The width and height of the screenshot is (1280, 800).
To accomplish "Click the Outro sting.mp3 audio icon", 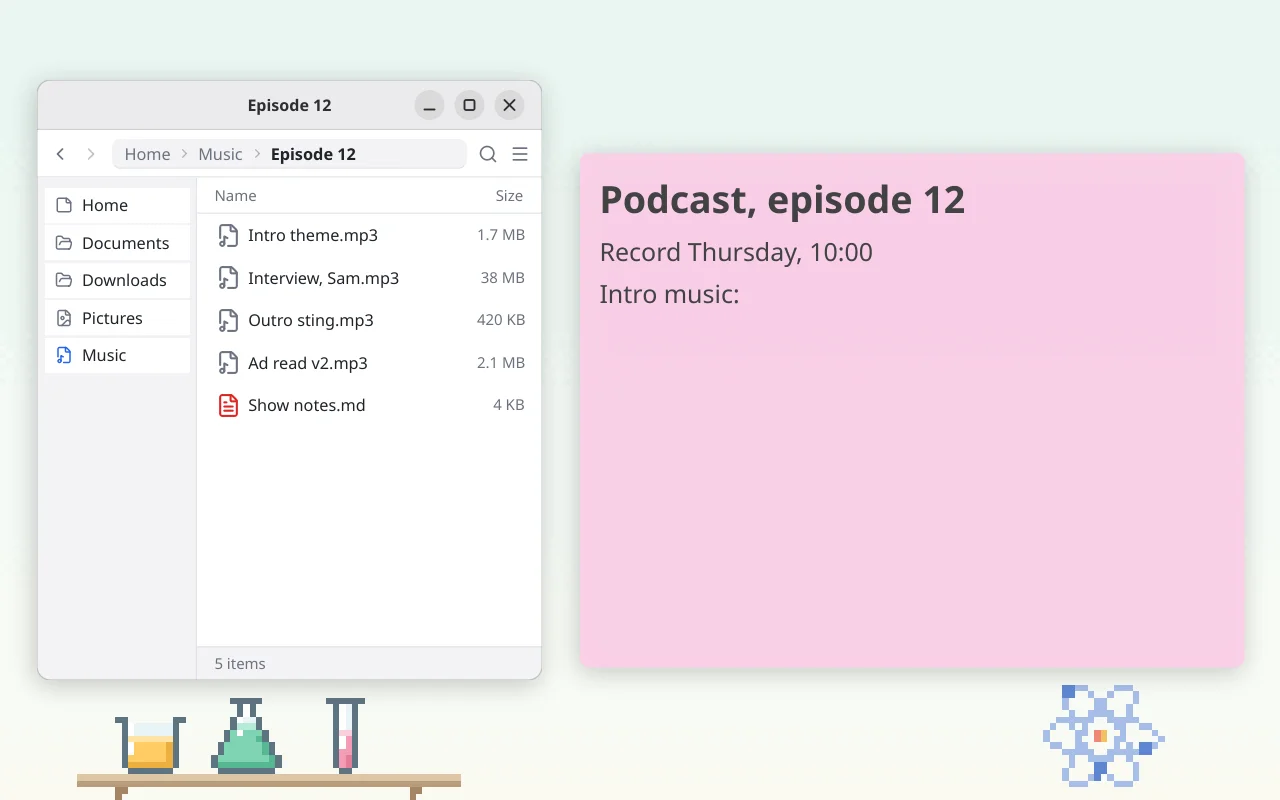I will click(228, 321).
